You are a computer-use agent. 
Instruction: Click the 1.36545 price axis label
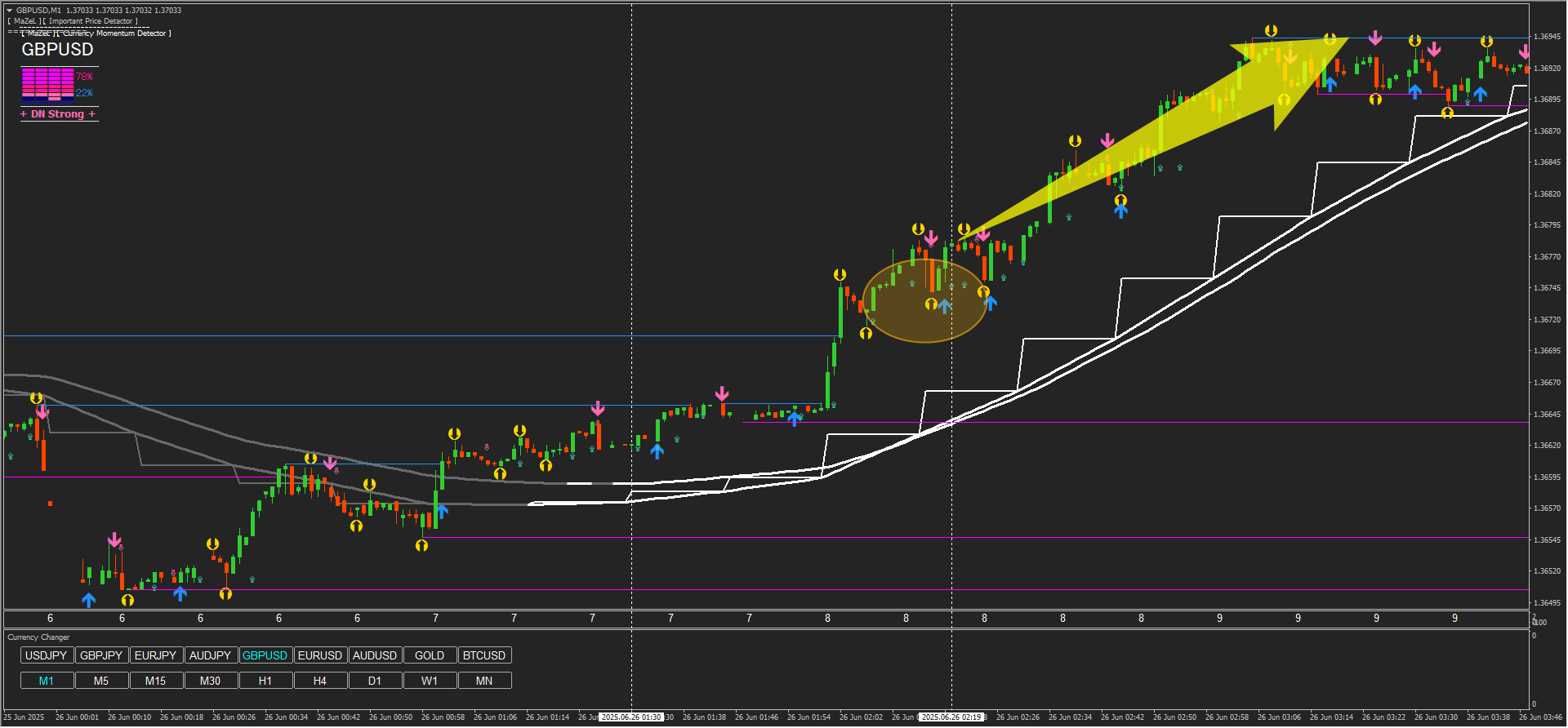point(1547,540)
